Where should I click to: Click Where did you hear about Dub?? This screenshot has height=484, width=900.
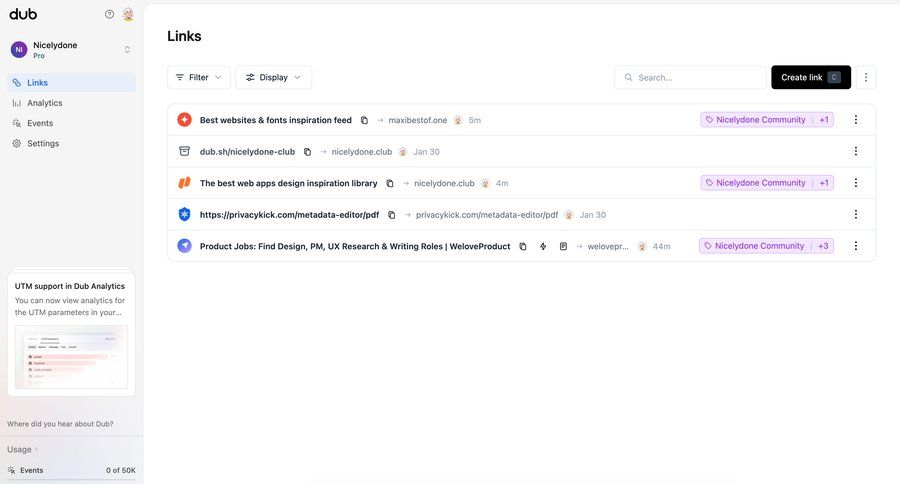(60, 424)
